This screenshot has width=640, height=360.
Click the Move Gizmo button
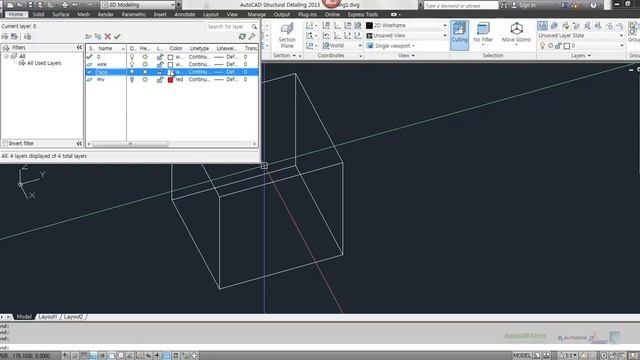(516, 33)
